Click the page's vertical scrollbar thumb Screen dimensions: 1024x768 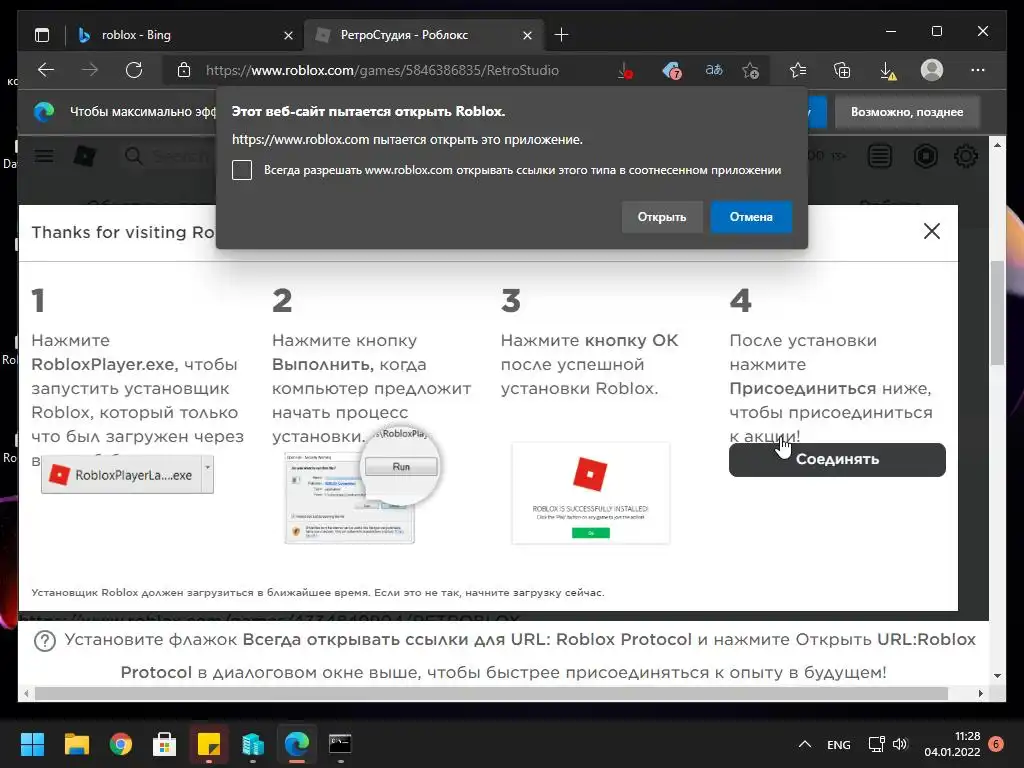(x=997, y=313)
